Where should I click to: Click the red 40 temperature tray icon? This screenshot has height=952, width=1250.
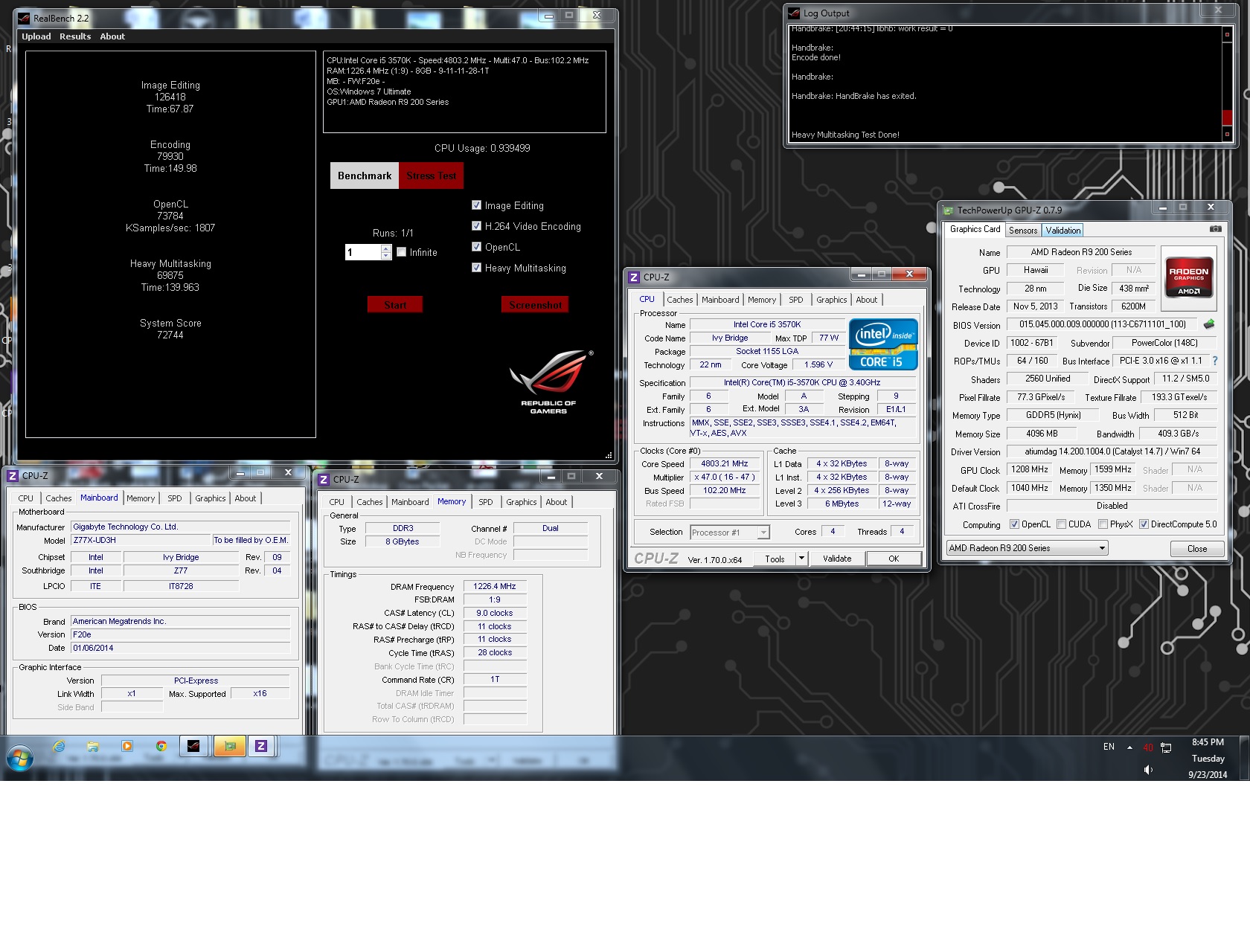(x=1147, y=747)
